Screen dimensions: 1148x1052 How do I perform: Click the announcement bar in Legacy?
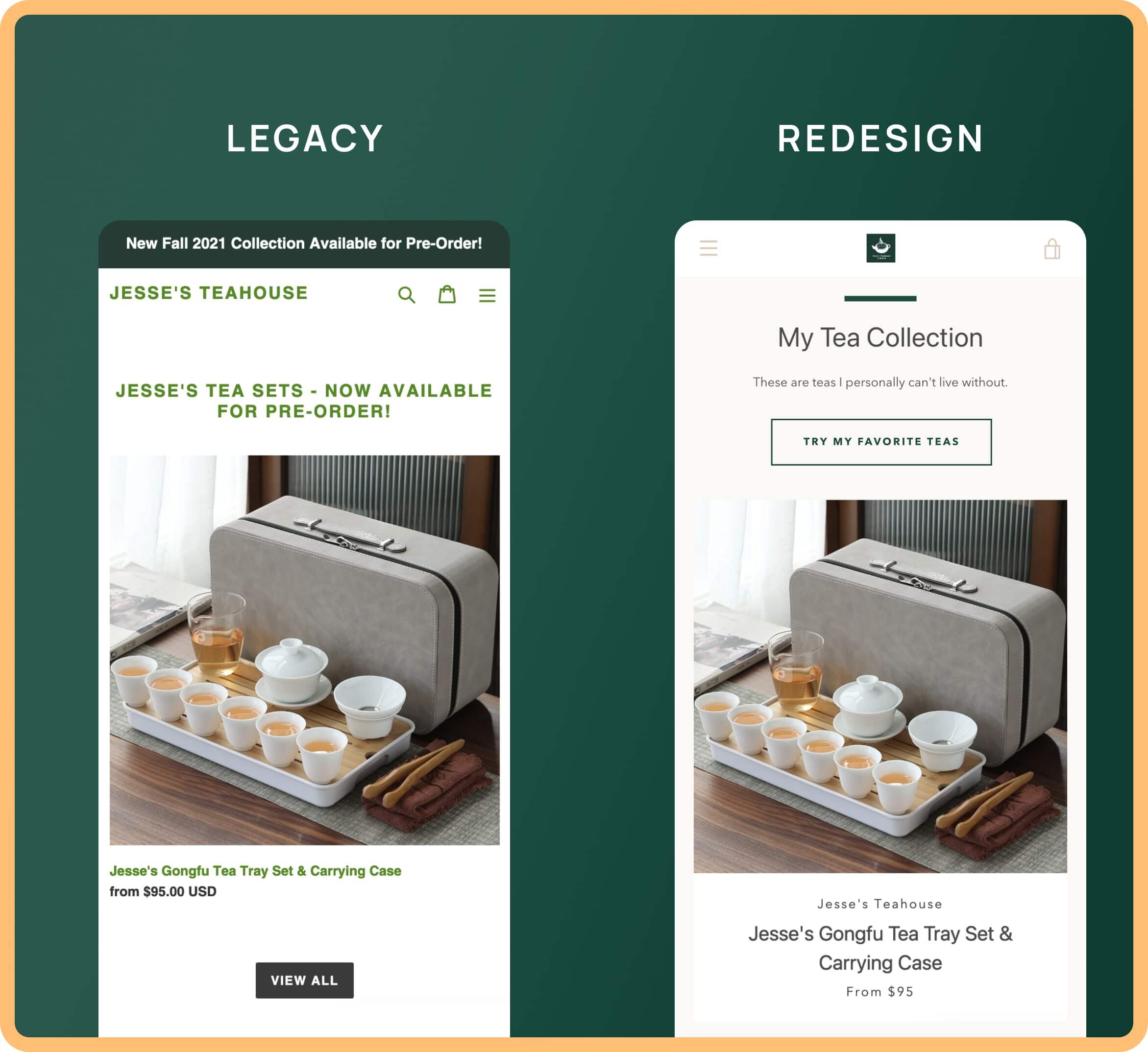coord(305,243)
